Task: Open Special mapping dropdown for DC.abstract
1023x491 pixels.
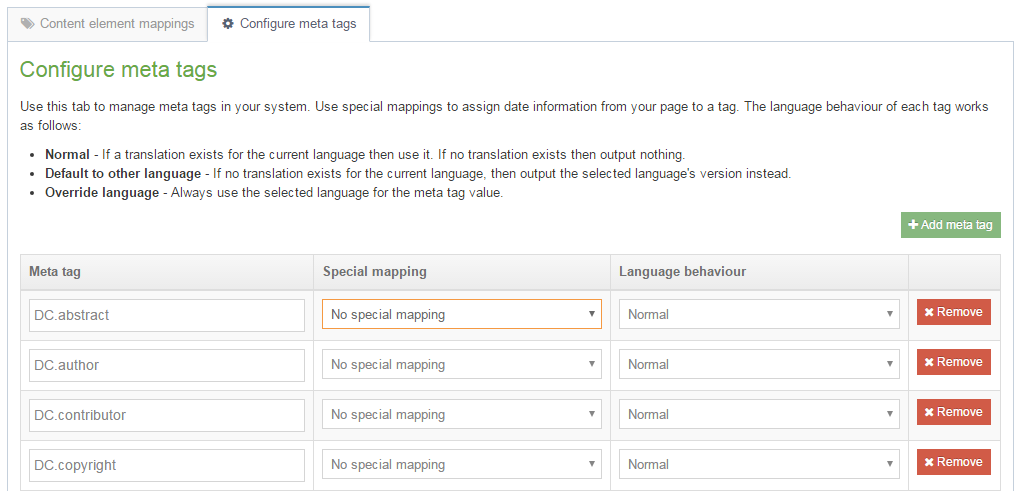Action: (461, 314)
